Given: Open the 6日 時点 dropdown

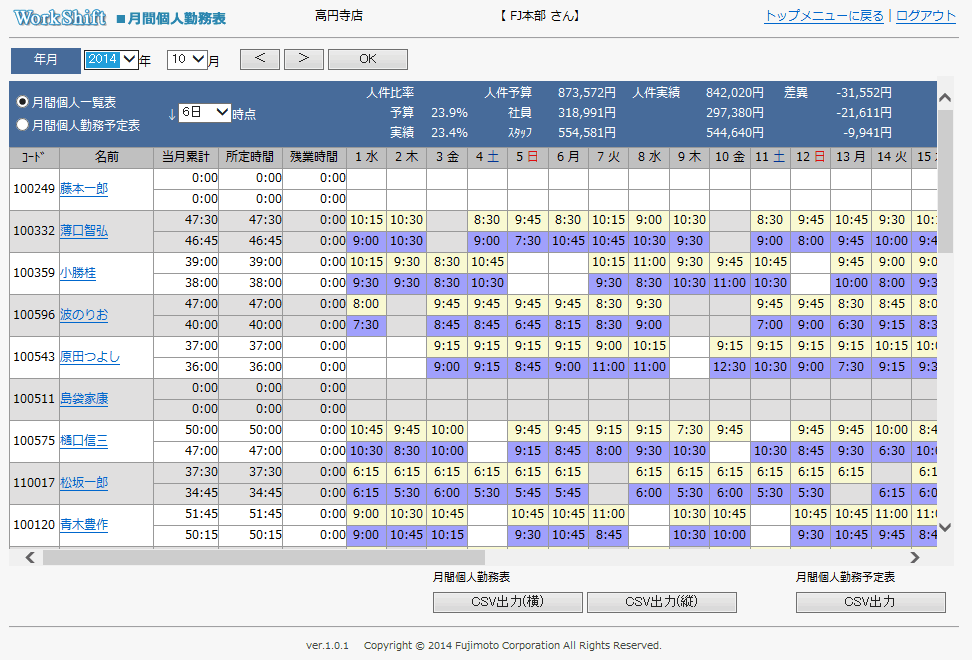Looking at the screenshot, I should 205,112.
